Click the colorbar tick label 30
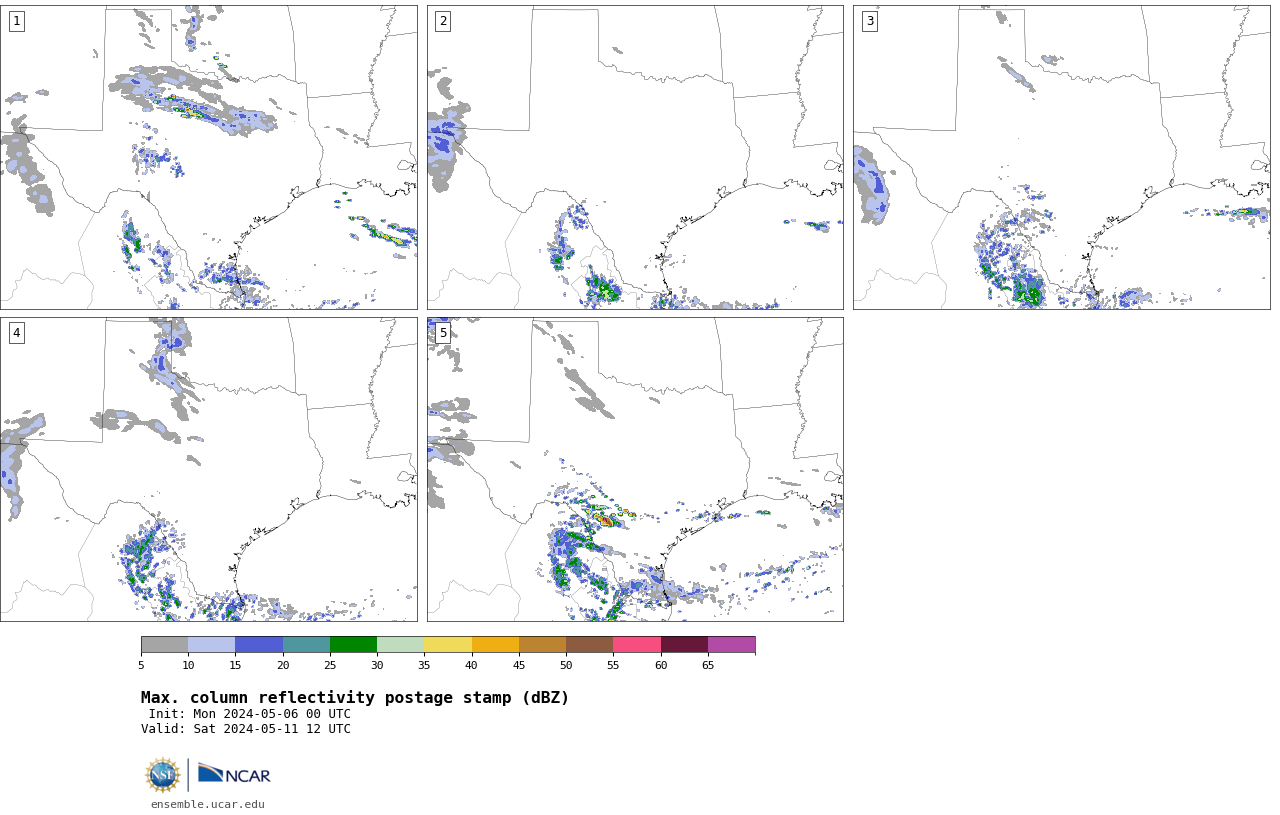Viewport: 1280px width, 815px height. [x=377, y=665]
